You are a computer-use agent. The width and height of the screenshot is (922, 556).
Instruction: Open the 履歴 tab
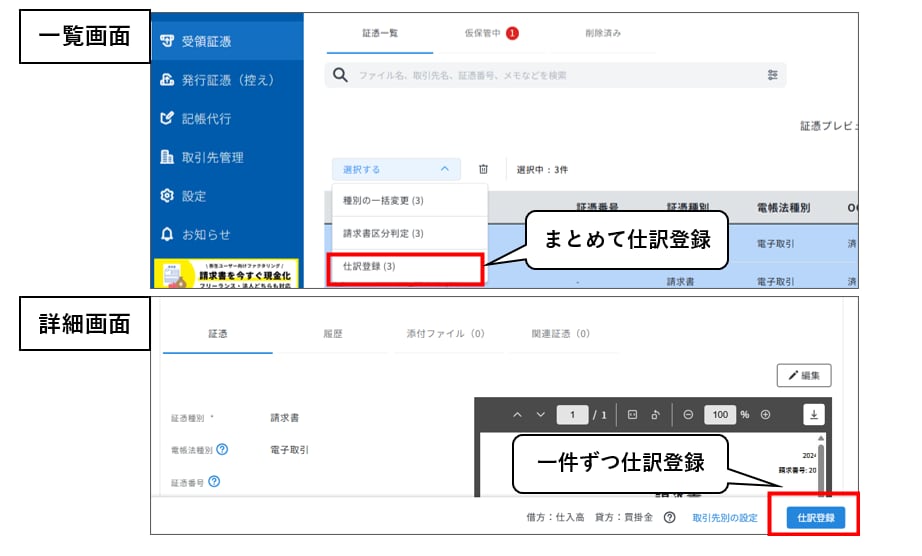tap(331, 334)
